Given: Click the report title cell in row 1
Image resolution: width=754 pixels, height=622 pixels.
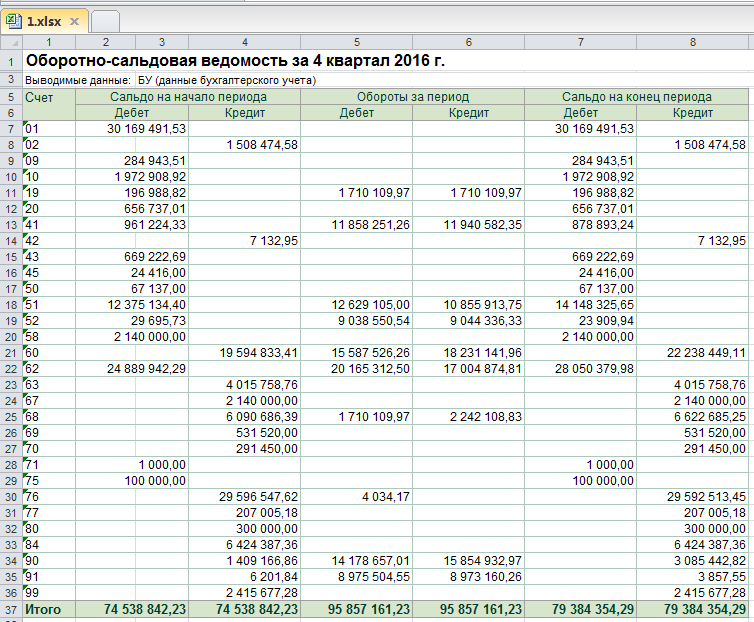Looking at the screenshot, I should point(235,61).
